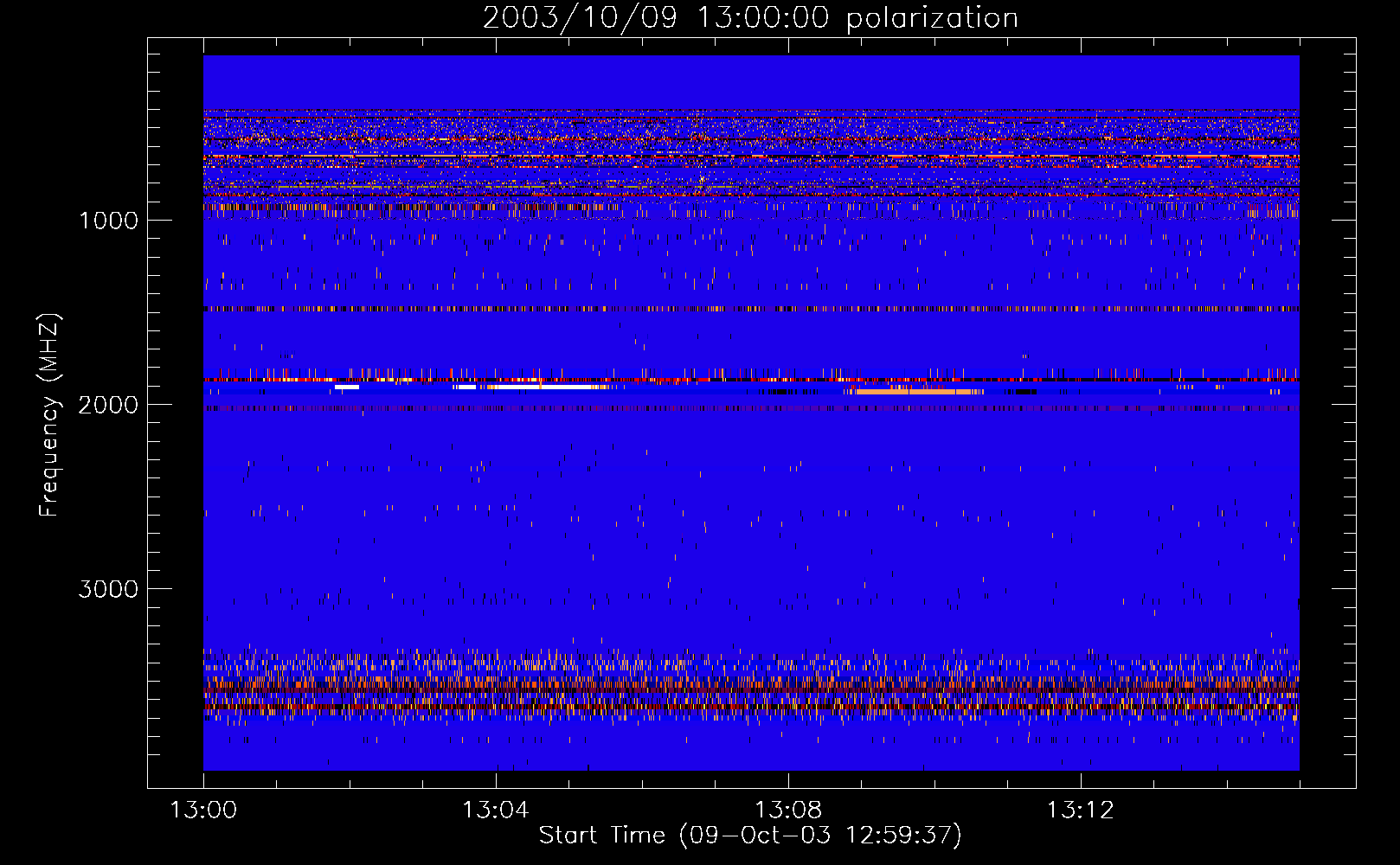Screen dimensions: 1400x865
Task: Click the short white streak left of 13:02
Action: tap(347, 388)
